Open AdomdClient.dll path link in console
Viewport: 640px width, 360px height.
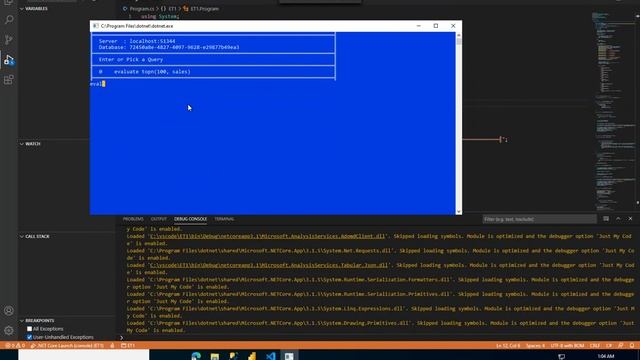click(x=268, y=236)
